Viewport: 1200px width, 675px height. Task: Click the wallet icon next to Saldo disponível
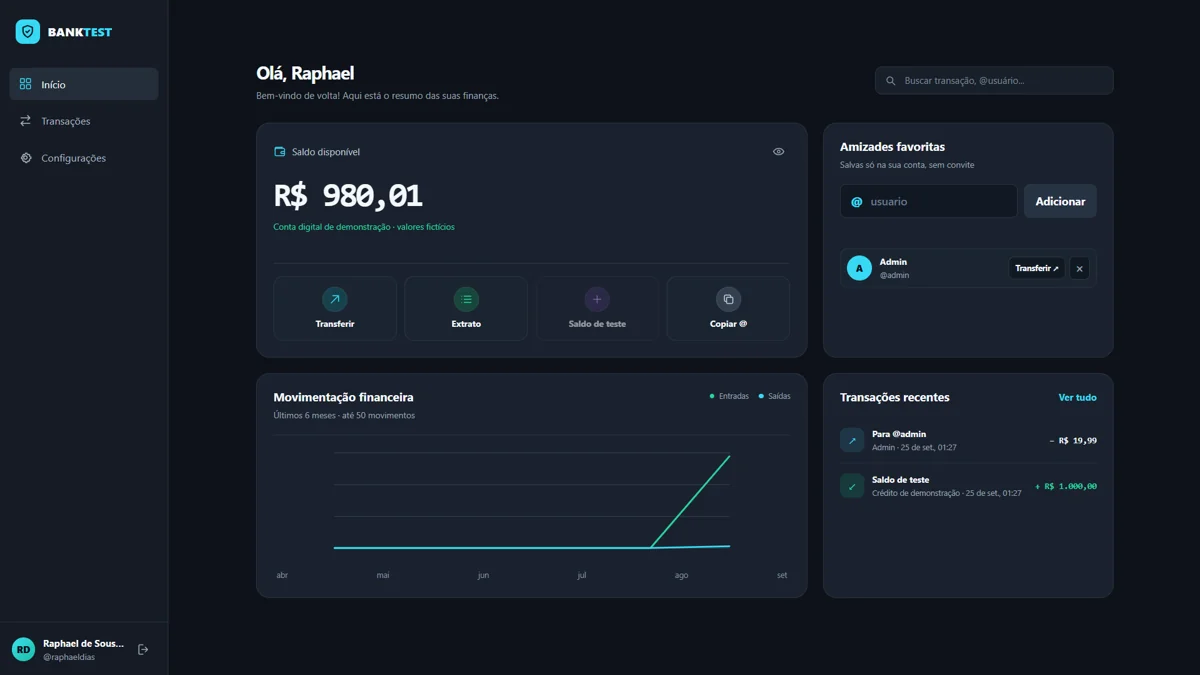(280, 152)
